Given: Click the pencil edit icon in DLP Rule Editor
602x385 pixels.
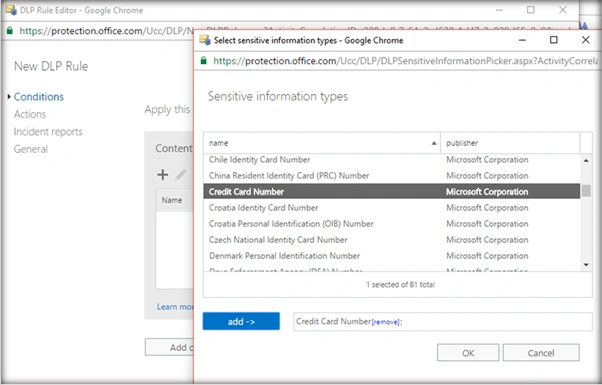Looking at the screenshot, I should [x=180, y=175].
